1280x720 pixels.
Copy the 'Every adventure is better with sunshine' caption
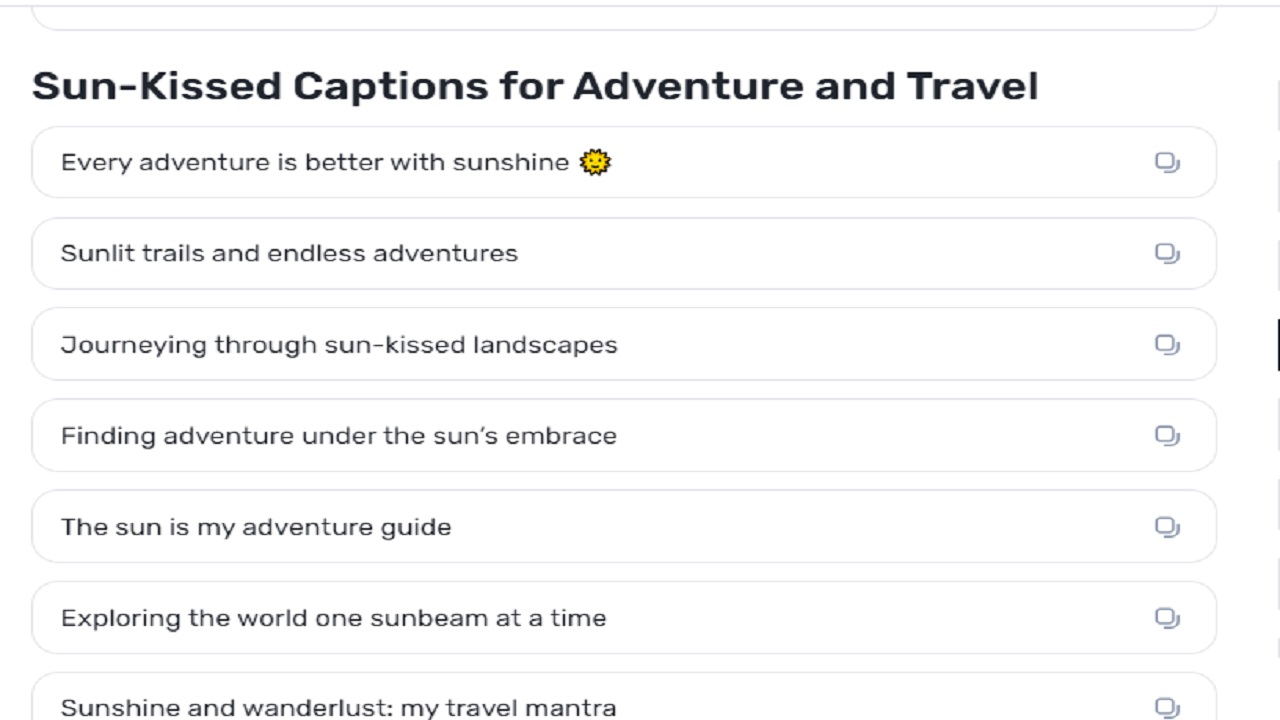[x=1167, y=162]
